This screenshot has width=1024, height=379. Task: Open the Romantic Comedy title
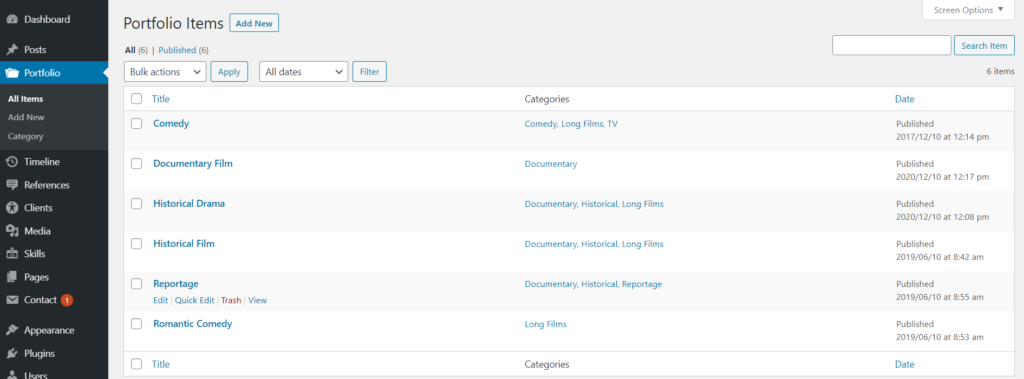(x=193, y=323)
